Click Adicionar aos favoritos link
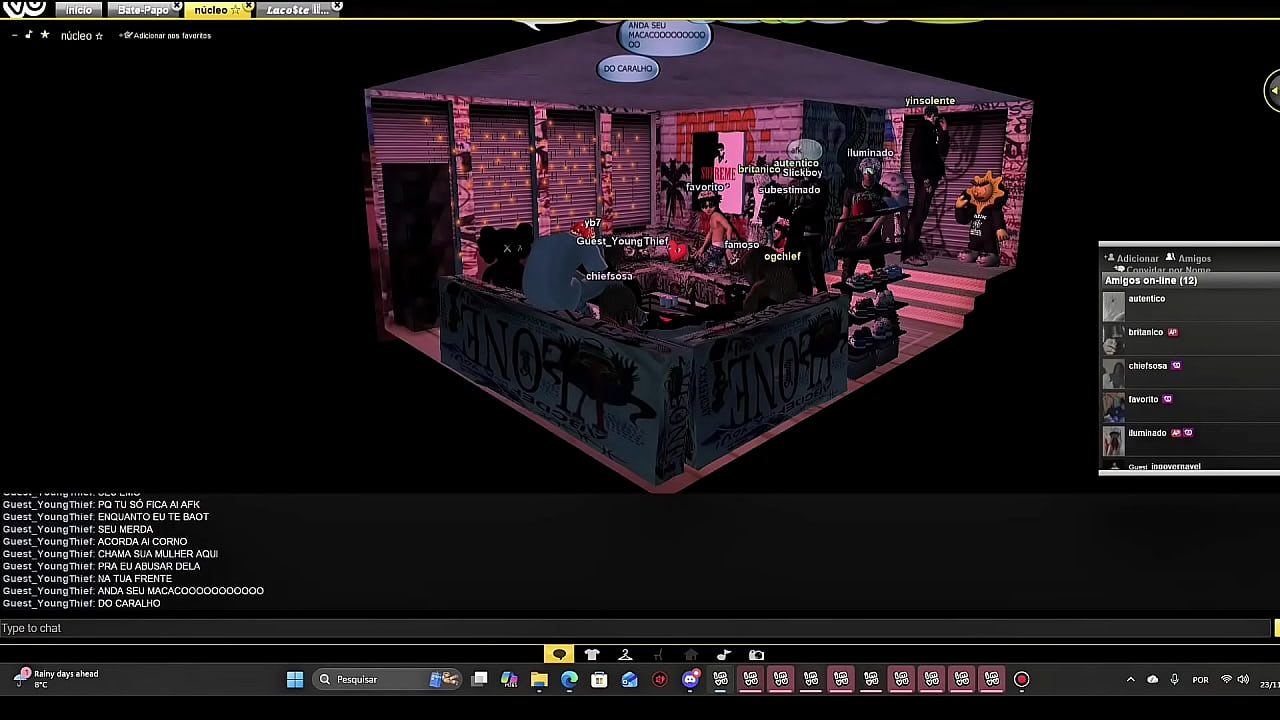Screen dimensions: 1280x720 (x=166, y=36)
